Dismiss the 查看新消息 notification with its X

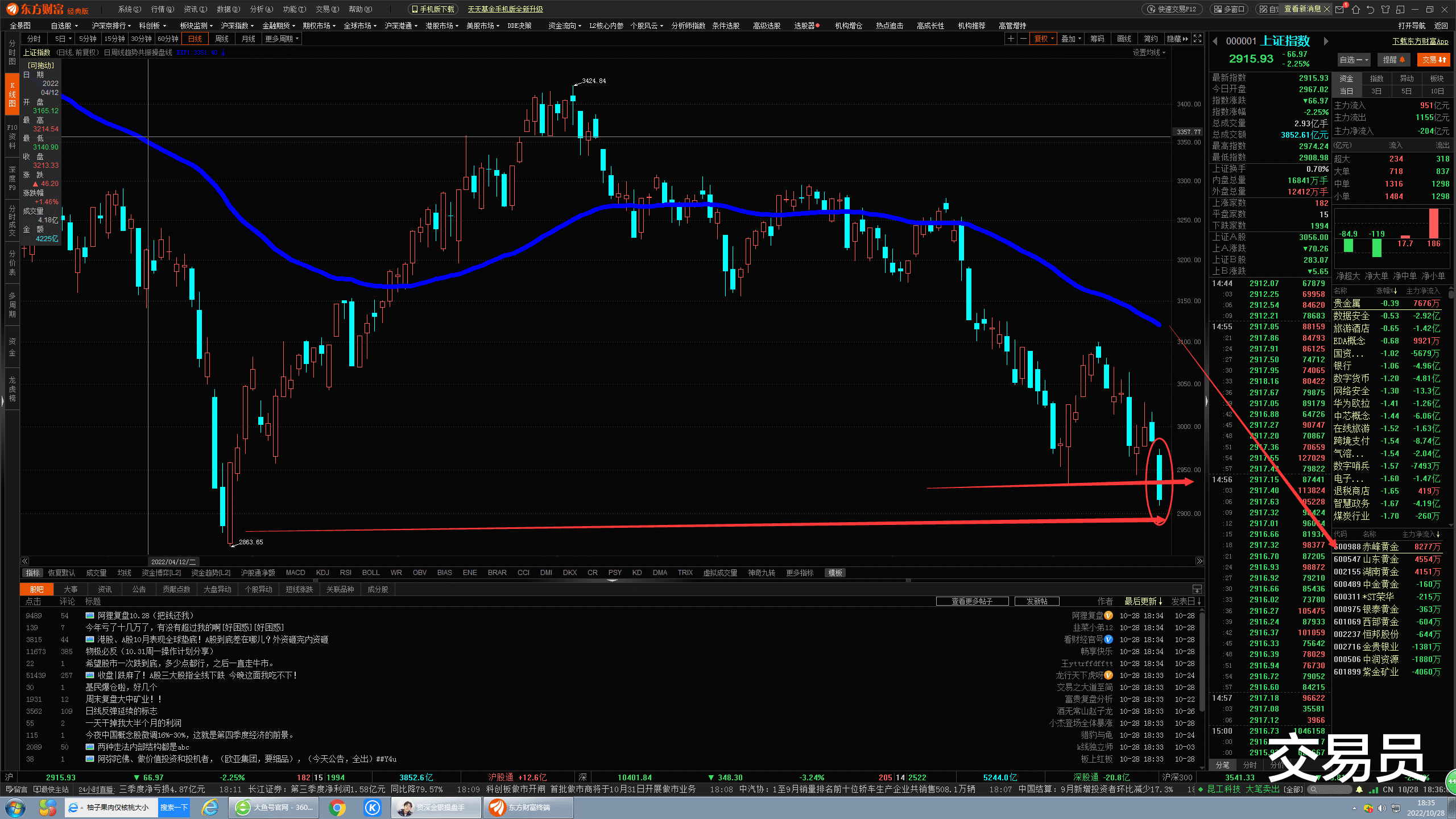1327,9
